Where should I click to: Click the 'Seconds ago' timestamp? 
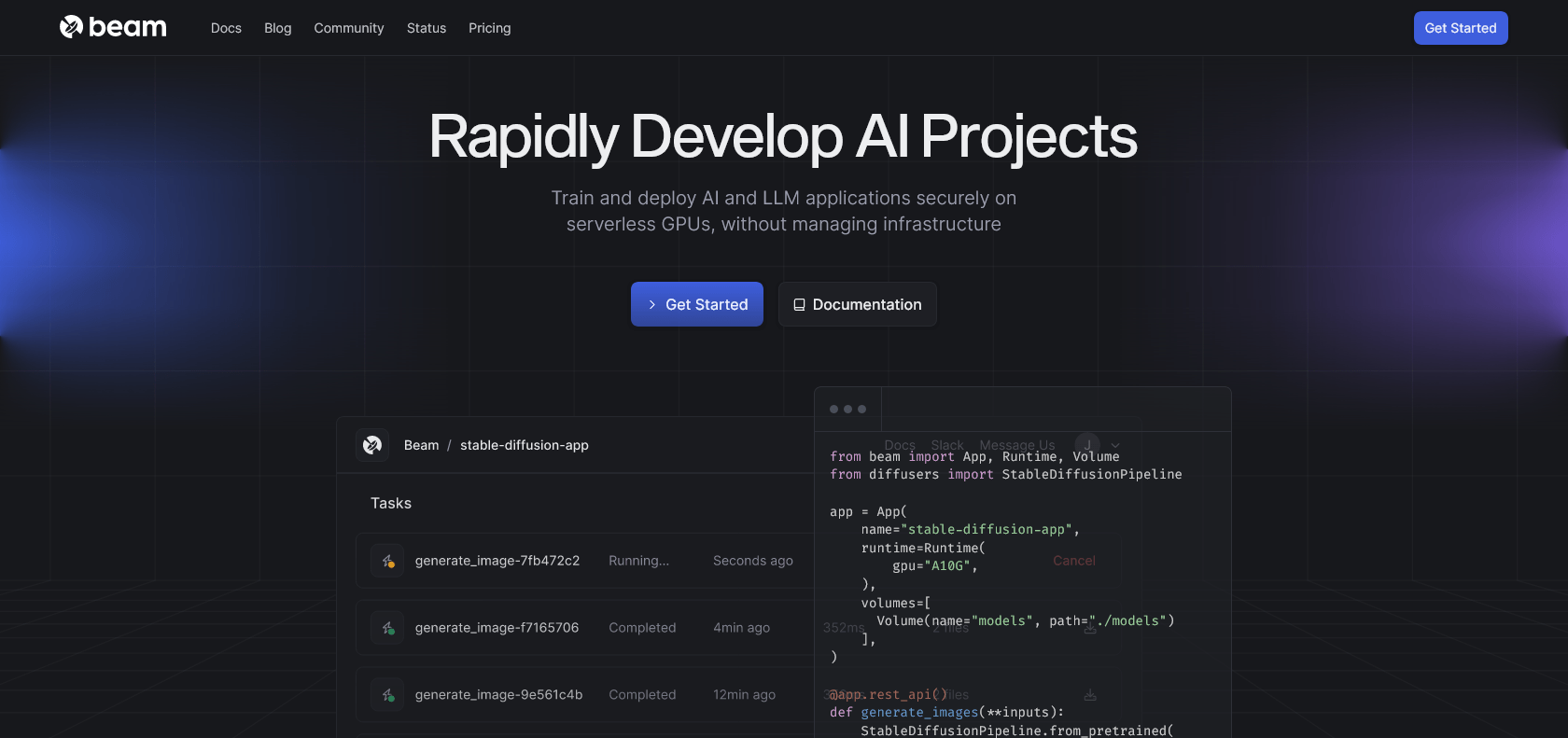click(x=753, y=561)
